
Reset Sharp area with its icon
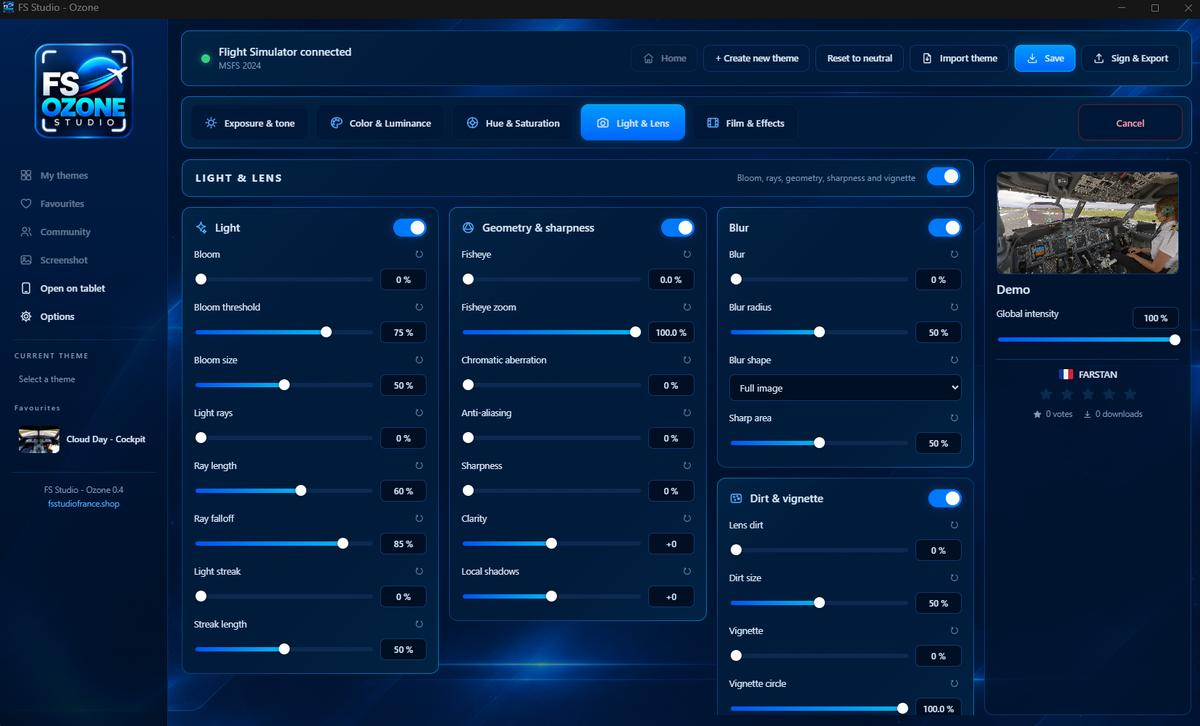point(954,418)
